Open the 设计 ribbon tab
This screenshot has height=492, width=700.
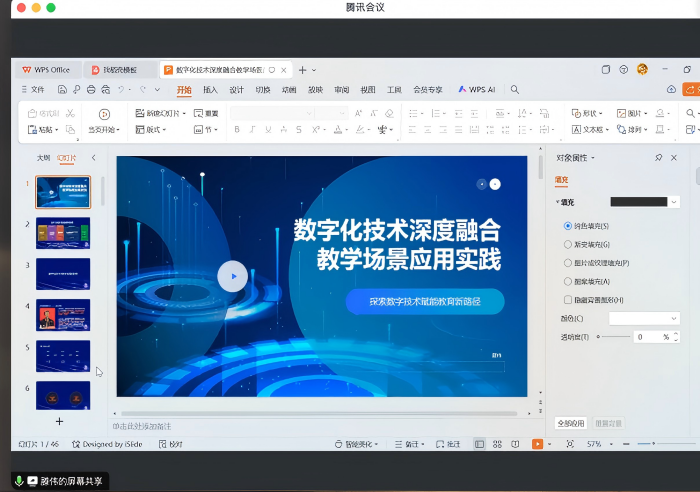coord(236,89)
